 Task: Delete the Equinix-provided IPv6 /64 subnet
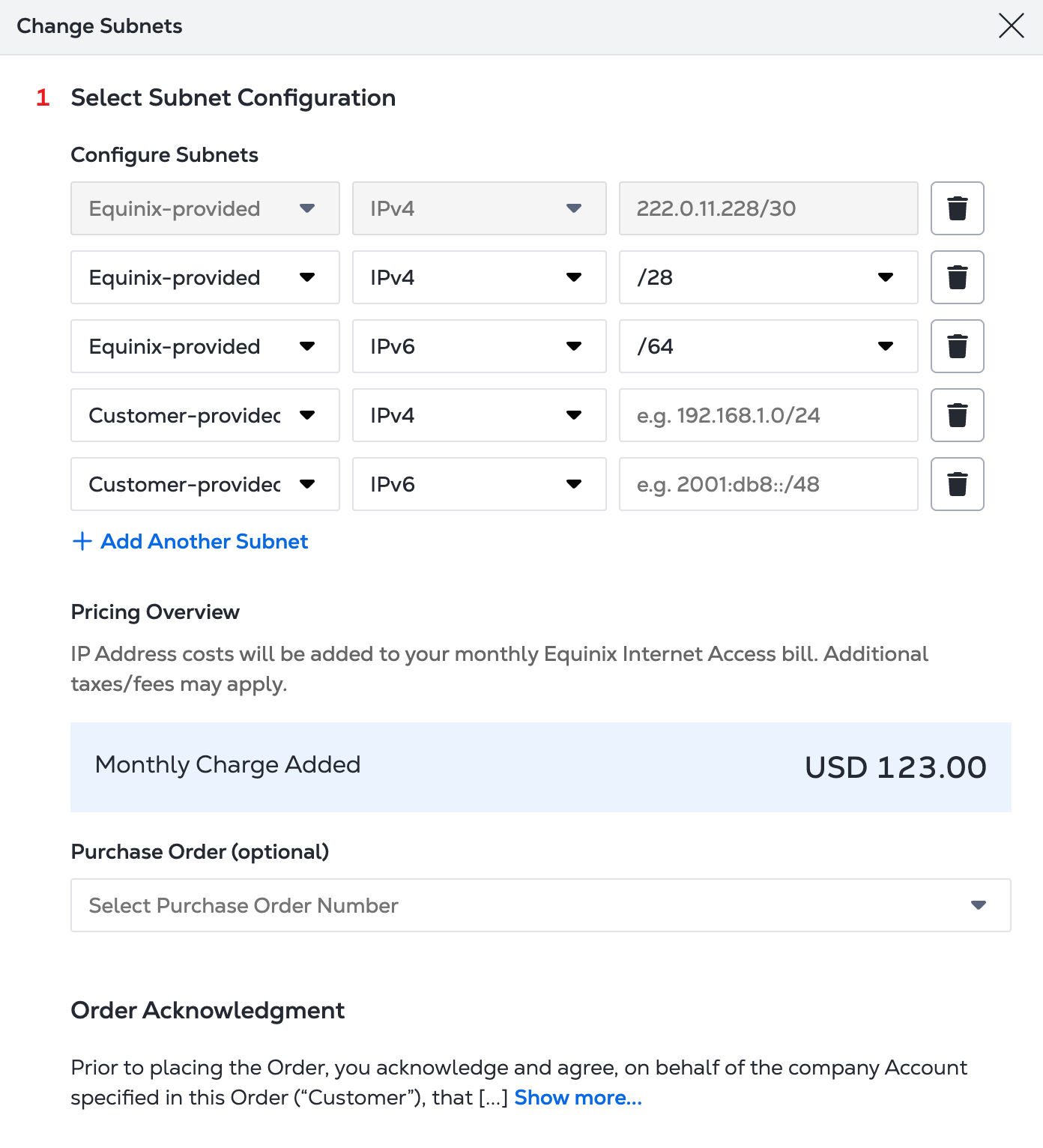pos(957,346)
